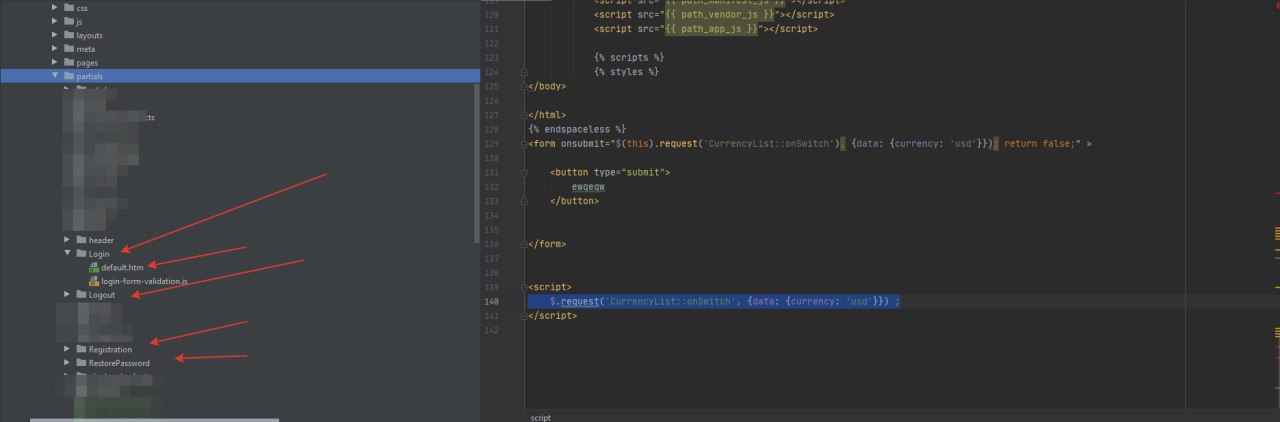Screen dimensions: 1280x422
Task: Click the pages folder icon
Action: click(68, 62)
